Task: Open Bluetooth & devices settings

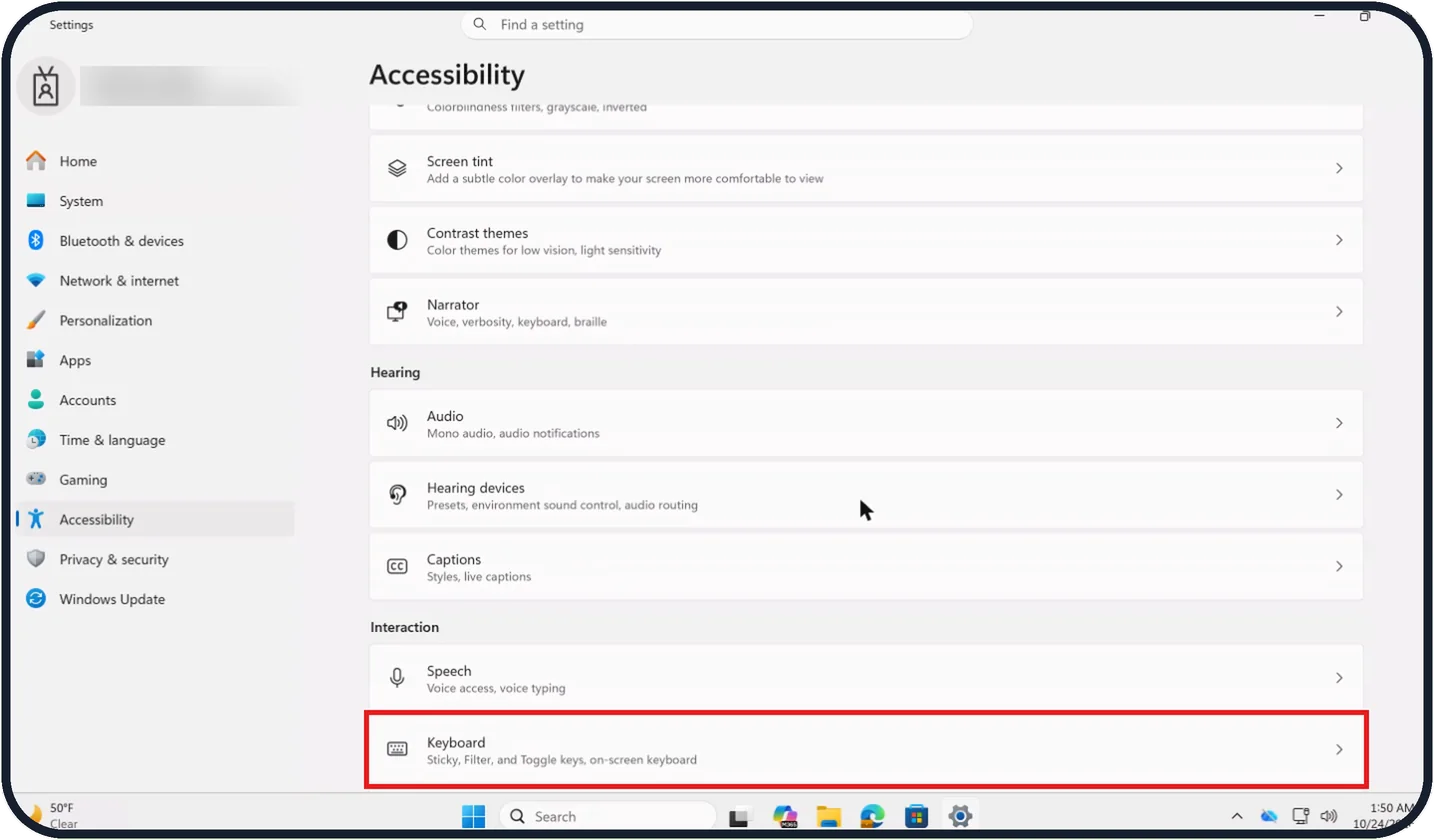Action: [x=155, y=241]
